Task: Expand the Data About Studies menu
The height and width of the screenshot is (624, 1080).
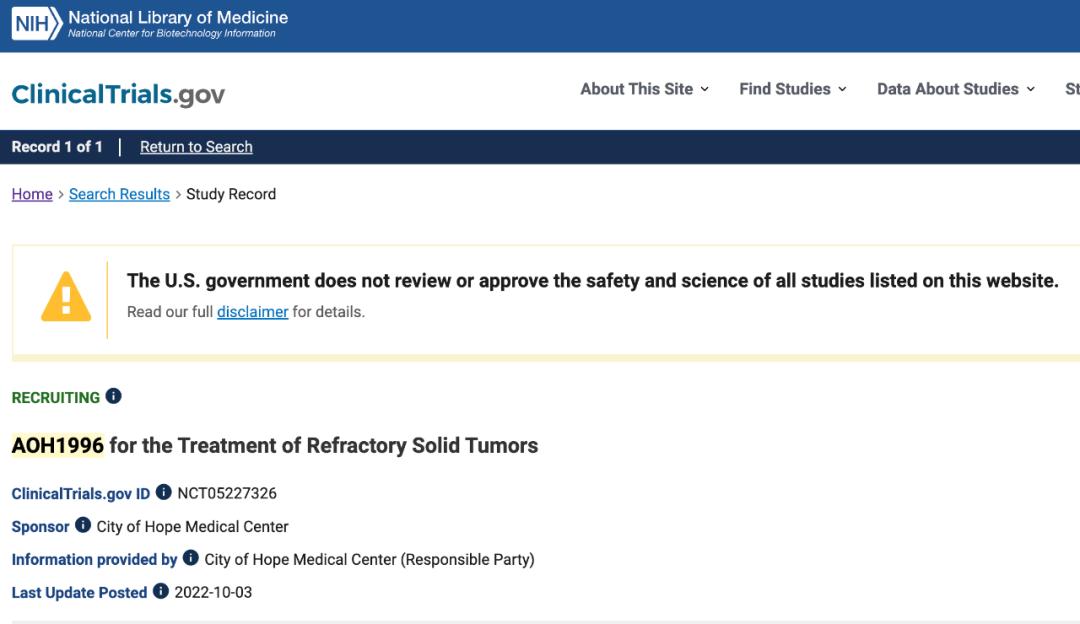Action: [956, 89]
